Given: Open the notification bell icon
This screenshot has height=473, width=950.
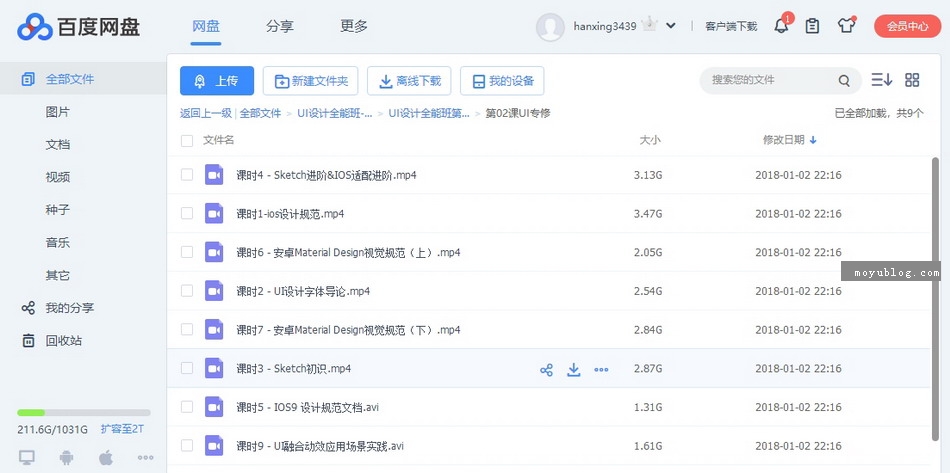Looking at the screenshot, I should tap(782, 26).
